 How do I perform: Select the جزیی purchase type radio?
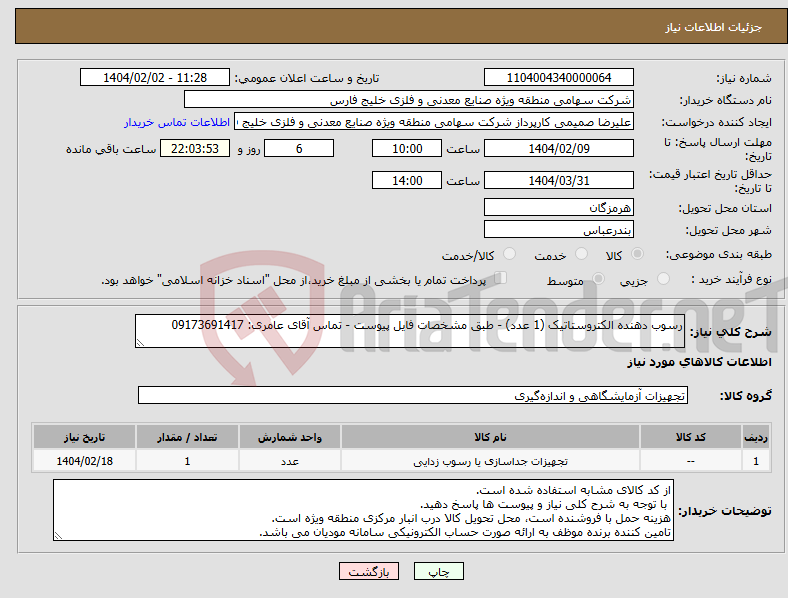click(x=663, y=278)
